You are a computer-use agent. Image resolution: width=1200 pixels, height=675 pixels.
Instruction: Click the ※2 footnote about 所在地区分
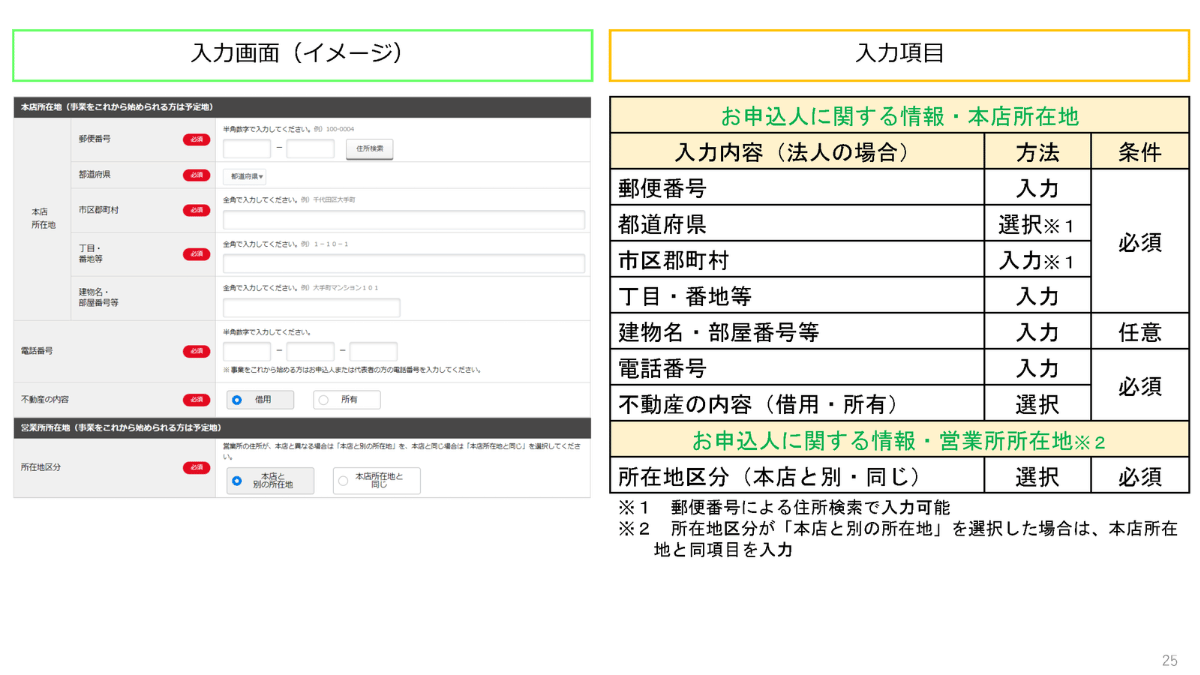coord(898,539)
